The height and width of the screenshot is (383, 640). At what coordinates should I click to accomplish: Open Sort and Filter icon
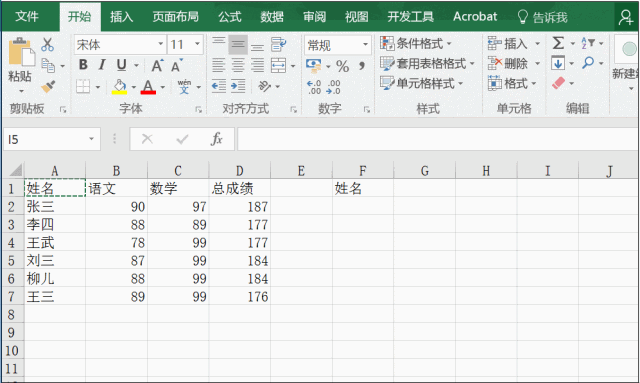coord(588,43)
